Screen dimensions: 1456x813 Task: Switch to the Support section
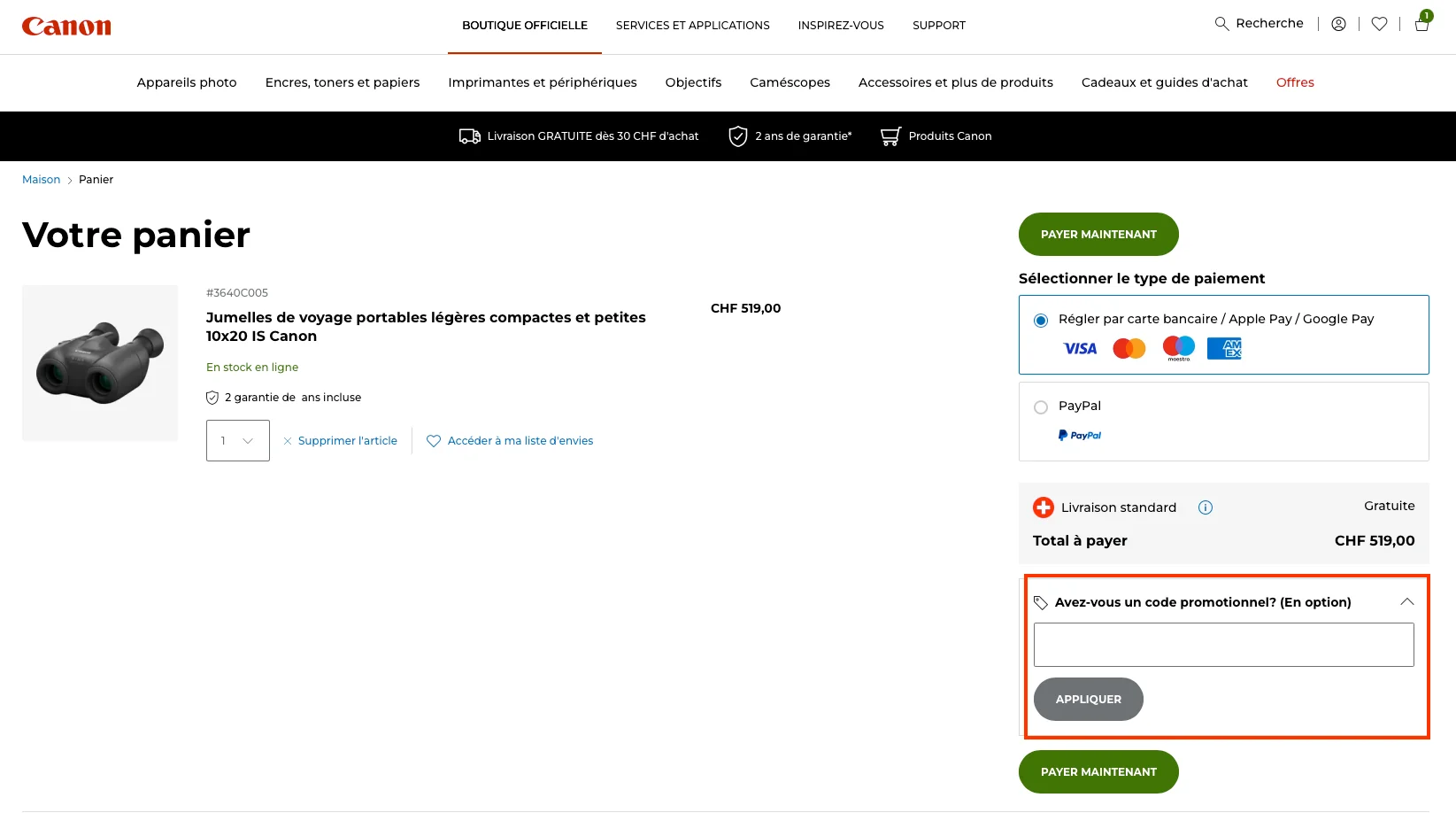pos(938,26)
